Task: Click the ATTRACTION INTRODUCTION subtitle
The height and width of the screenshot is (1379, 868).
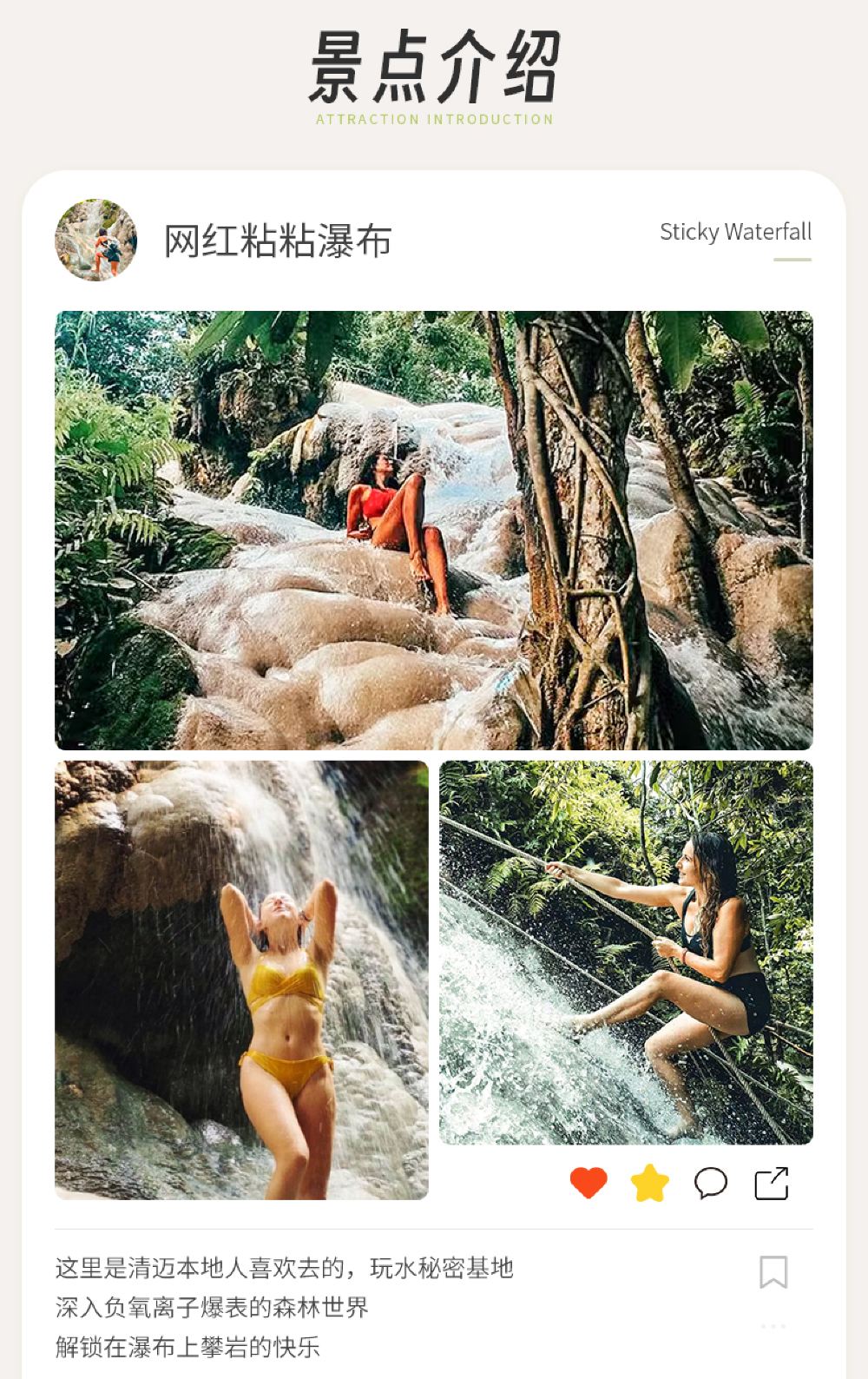Action: [x=434, y=120]
